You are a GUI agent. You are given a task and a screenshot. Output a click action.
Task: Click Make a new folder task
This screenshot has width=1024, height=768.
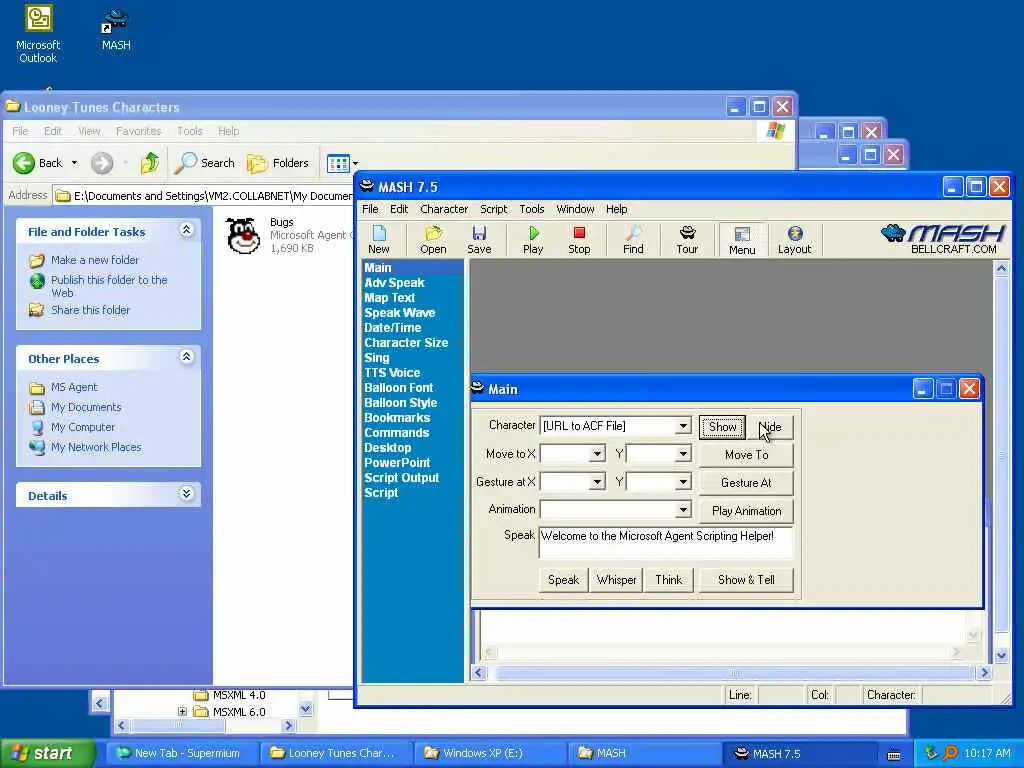[95, 260]
